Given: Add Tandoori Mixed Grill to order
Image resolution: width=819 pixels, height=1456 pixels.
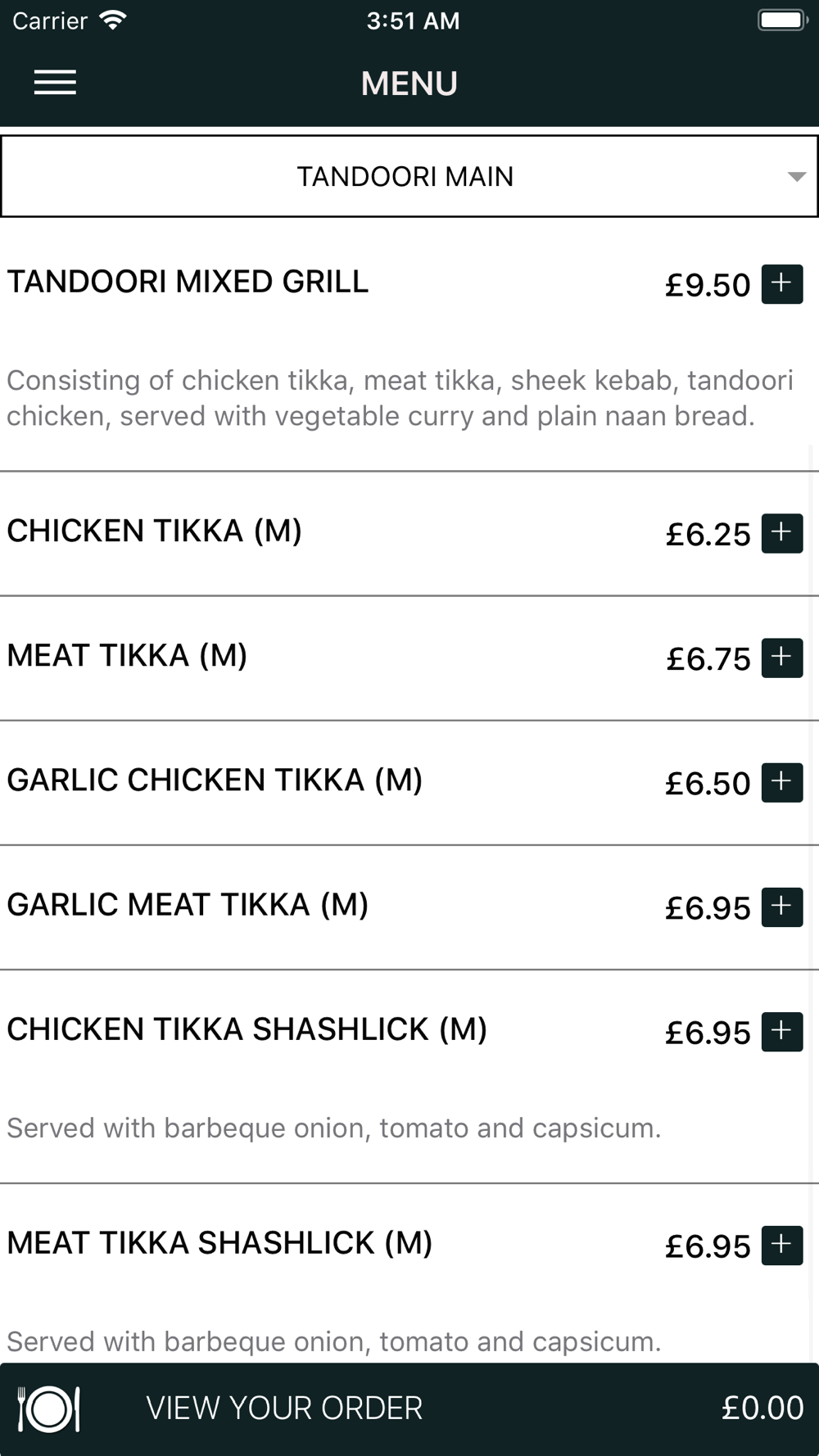Looking at the screenshot, I should click(x=782, y=284).
